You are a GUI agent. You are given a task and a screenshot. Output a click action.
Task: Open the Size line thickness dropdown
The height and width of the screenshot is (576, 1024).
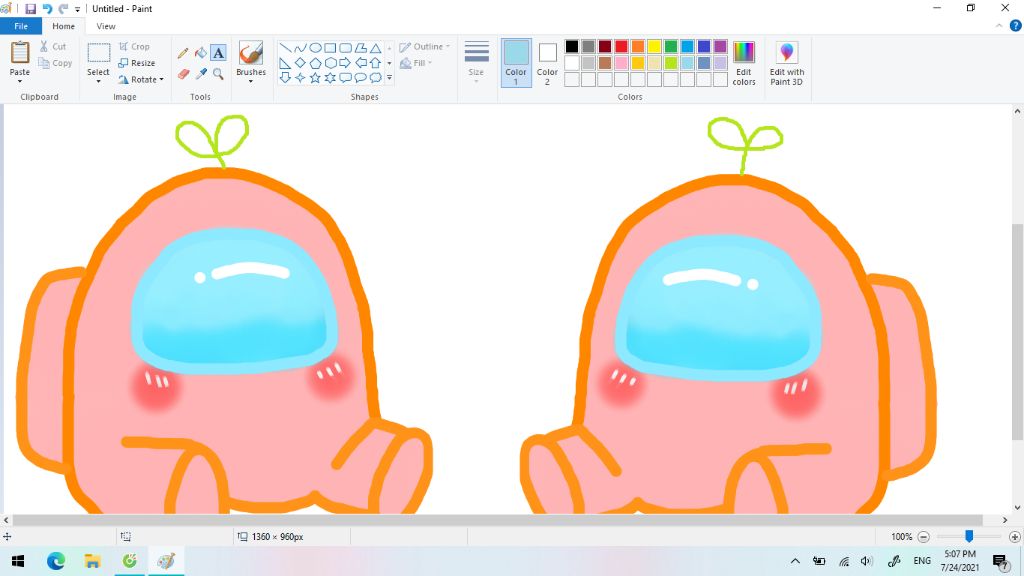pos(476,61)
